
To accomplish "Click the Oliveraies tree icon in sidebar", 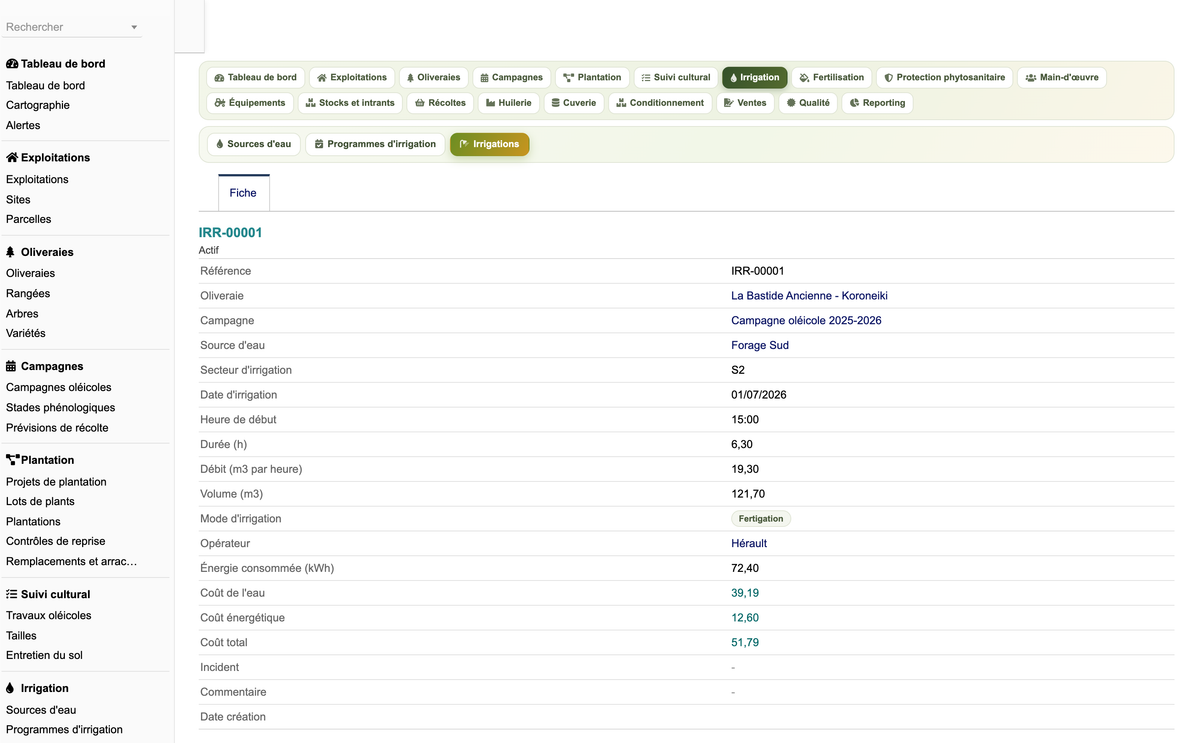I will pyautogui.click(x=11, y=252).
